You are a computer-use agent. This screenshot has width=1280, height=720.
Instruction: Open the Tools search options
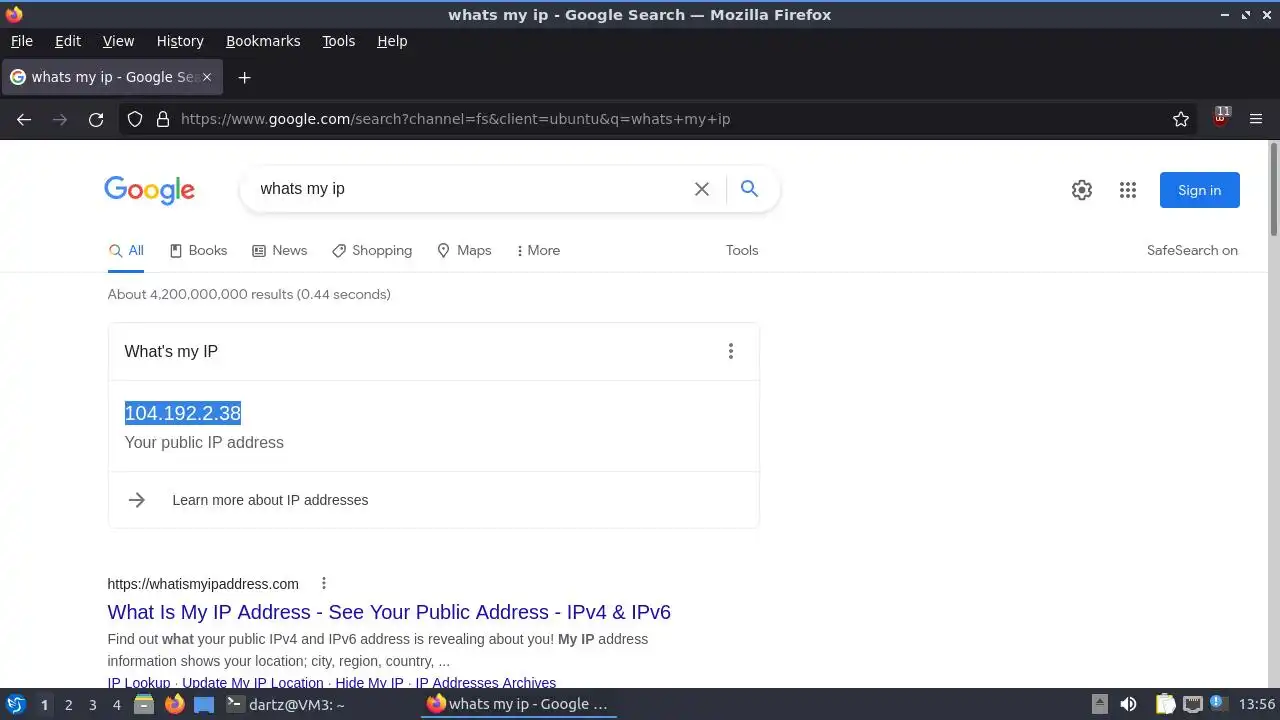coord(742,250)
